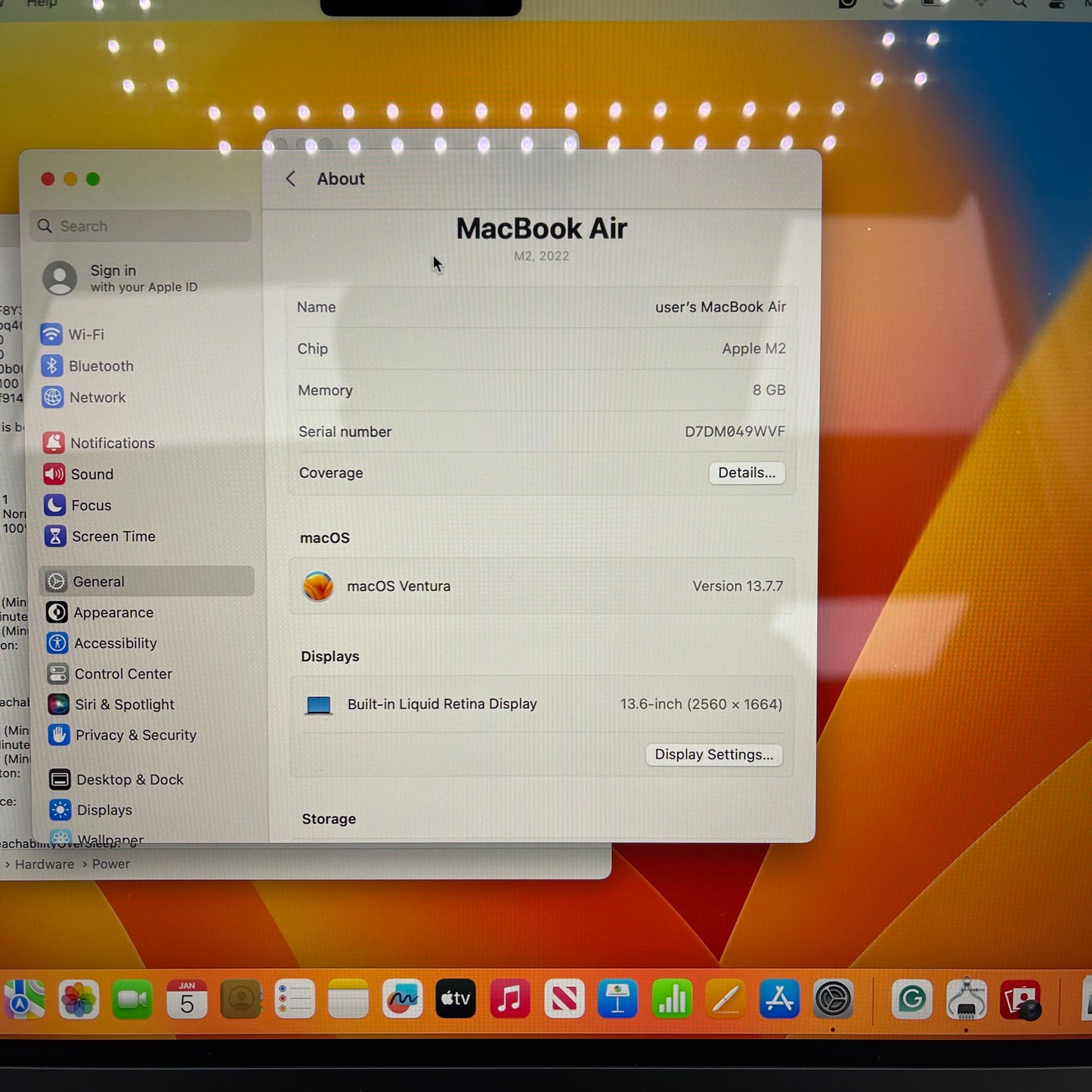
Task: Open Notifications settings
Action: (112, 443)
